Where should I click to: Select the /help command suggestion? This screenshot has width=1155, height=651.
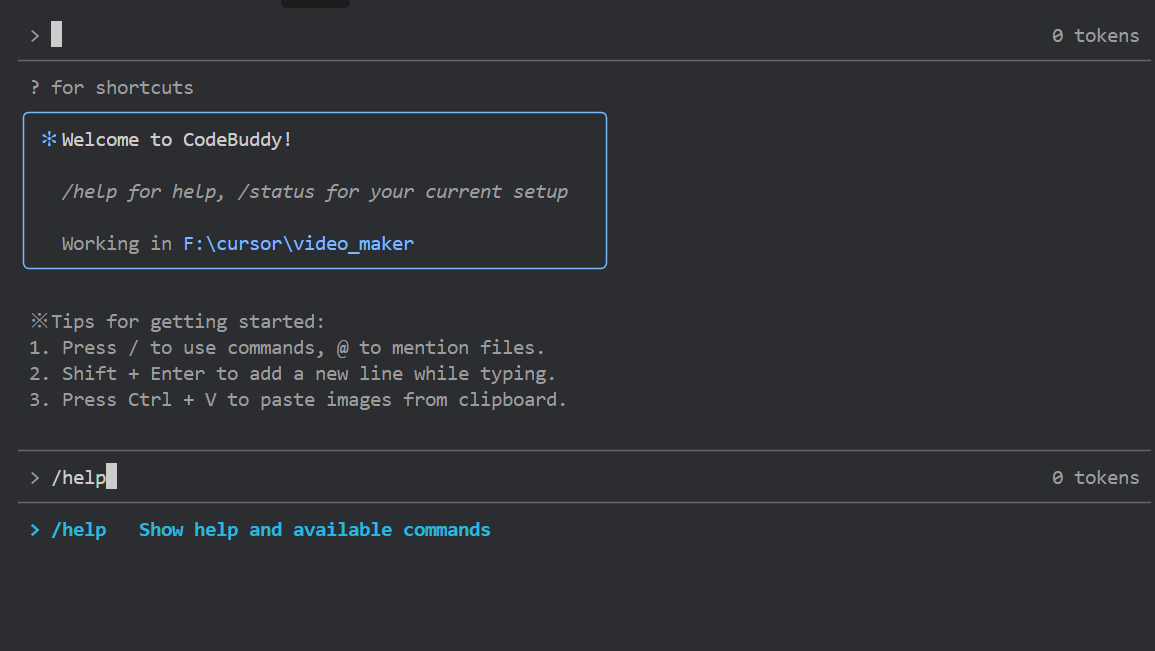point(79,530)
